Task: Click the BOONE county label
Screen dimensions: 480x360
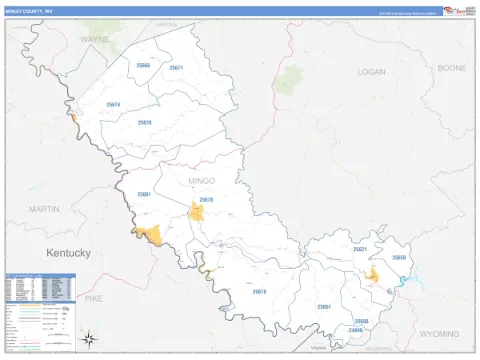Action: (x=452, y=68)
